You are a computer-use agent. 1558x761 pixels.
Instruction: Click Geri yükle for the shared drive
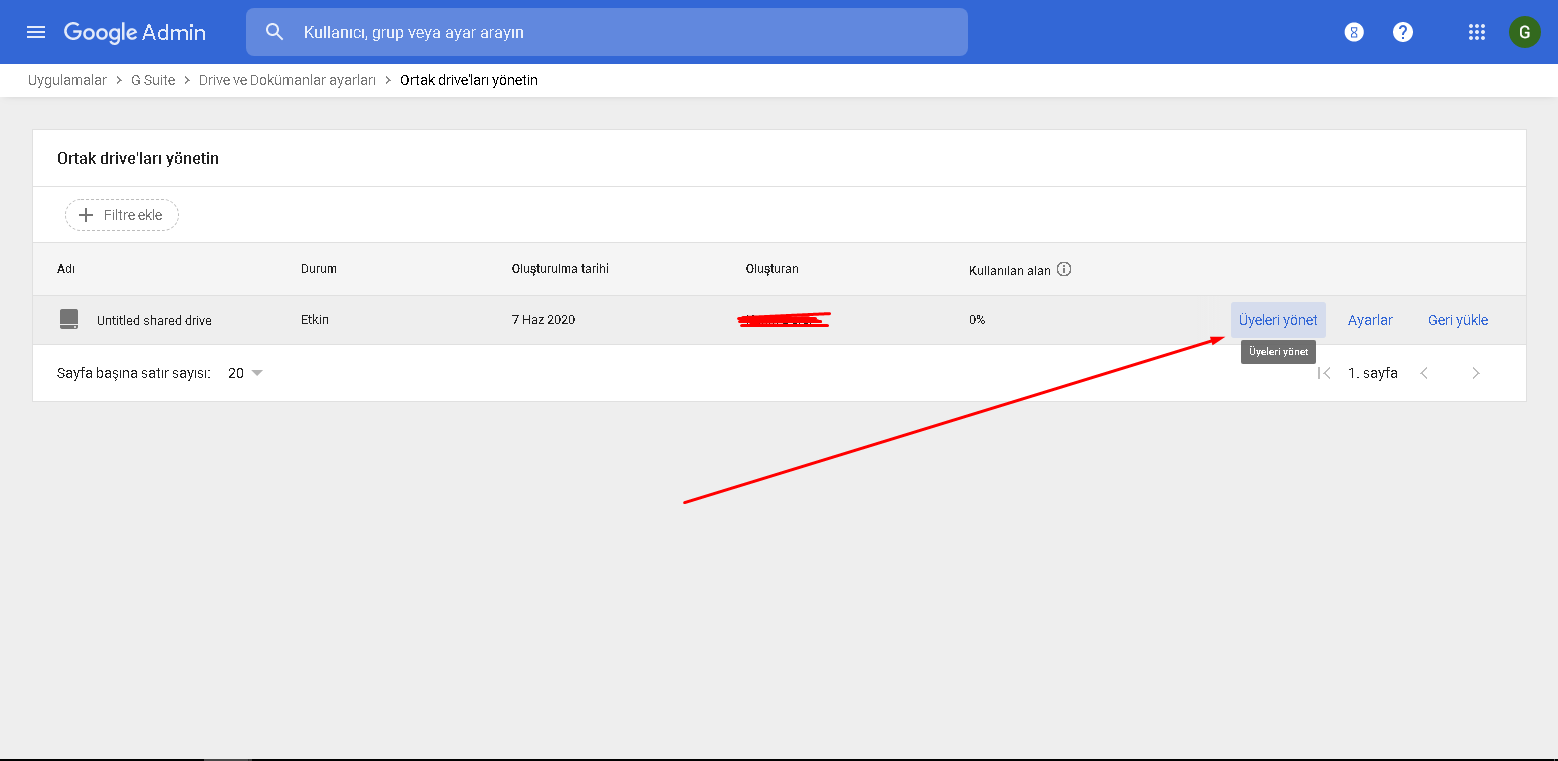point(1458,320)
